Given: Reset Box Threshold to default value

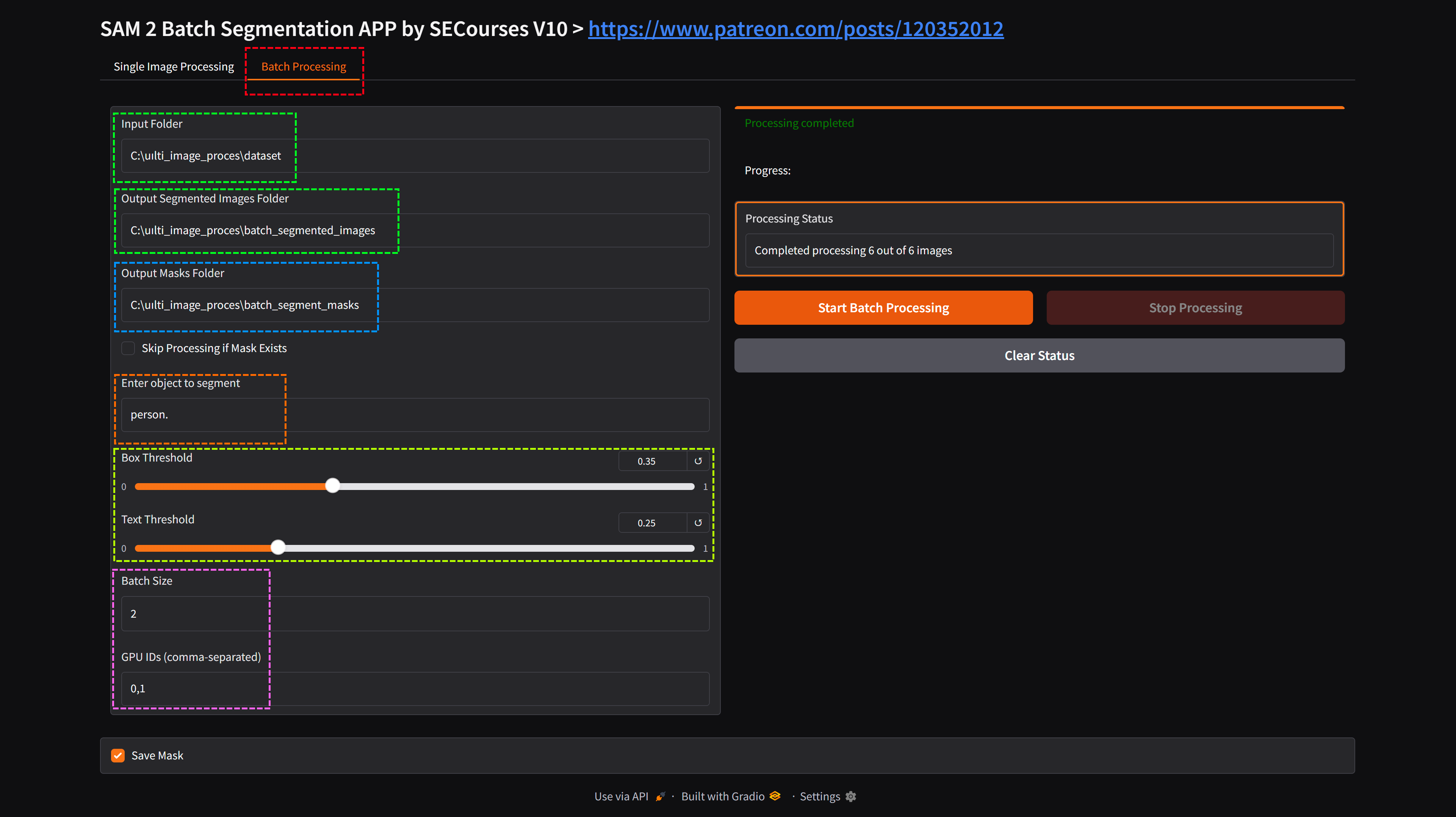Looking at the screenshot, I should [x=698, y=461].
